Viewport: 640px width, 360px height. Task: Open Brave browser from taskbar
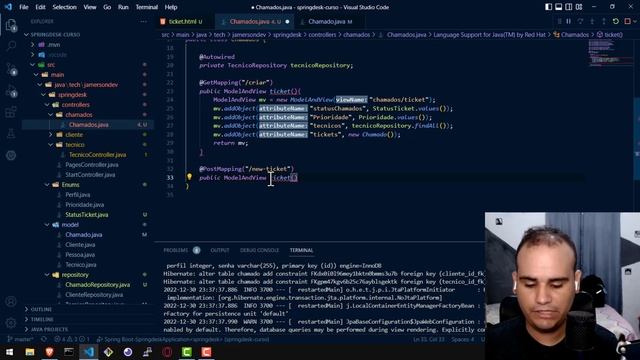pos(49,352)
